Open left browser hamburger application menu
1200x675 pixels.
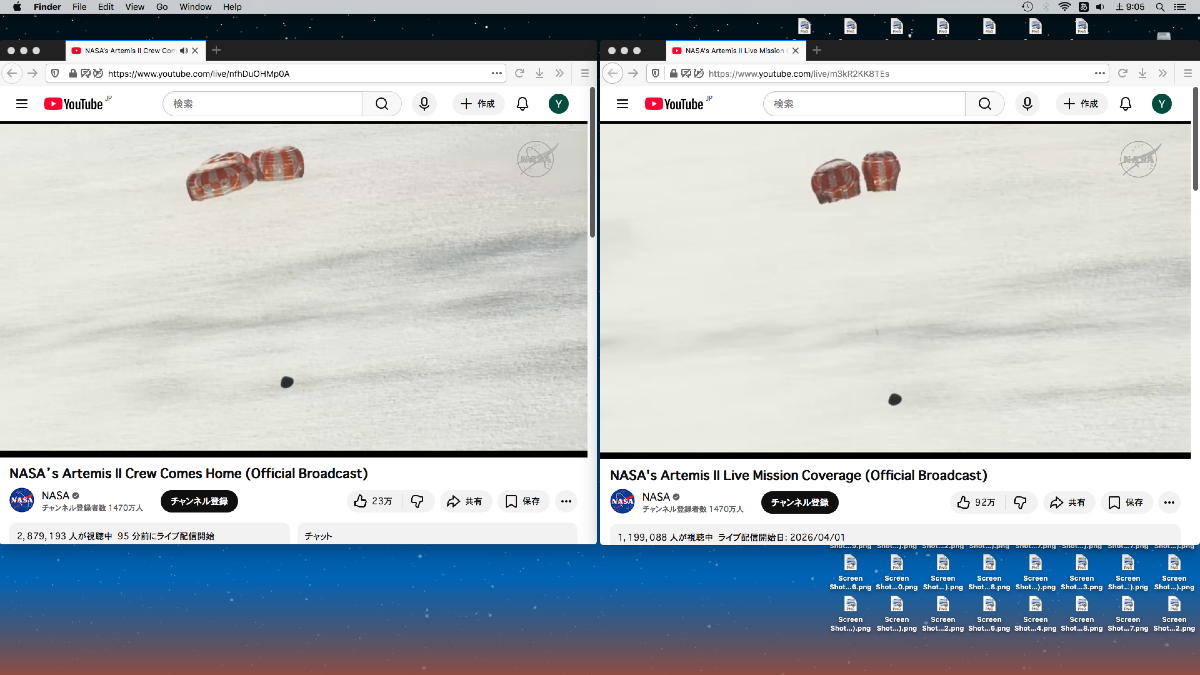(x=585, y=73)
